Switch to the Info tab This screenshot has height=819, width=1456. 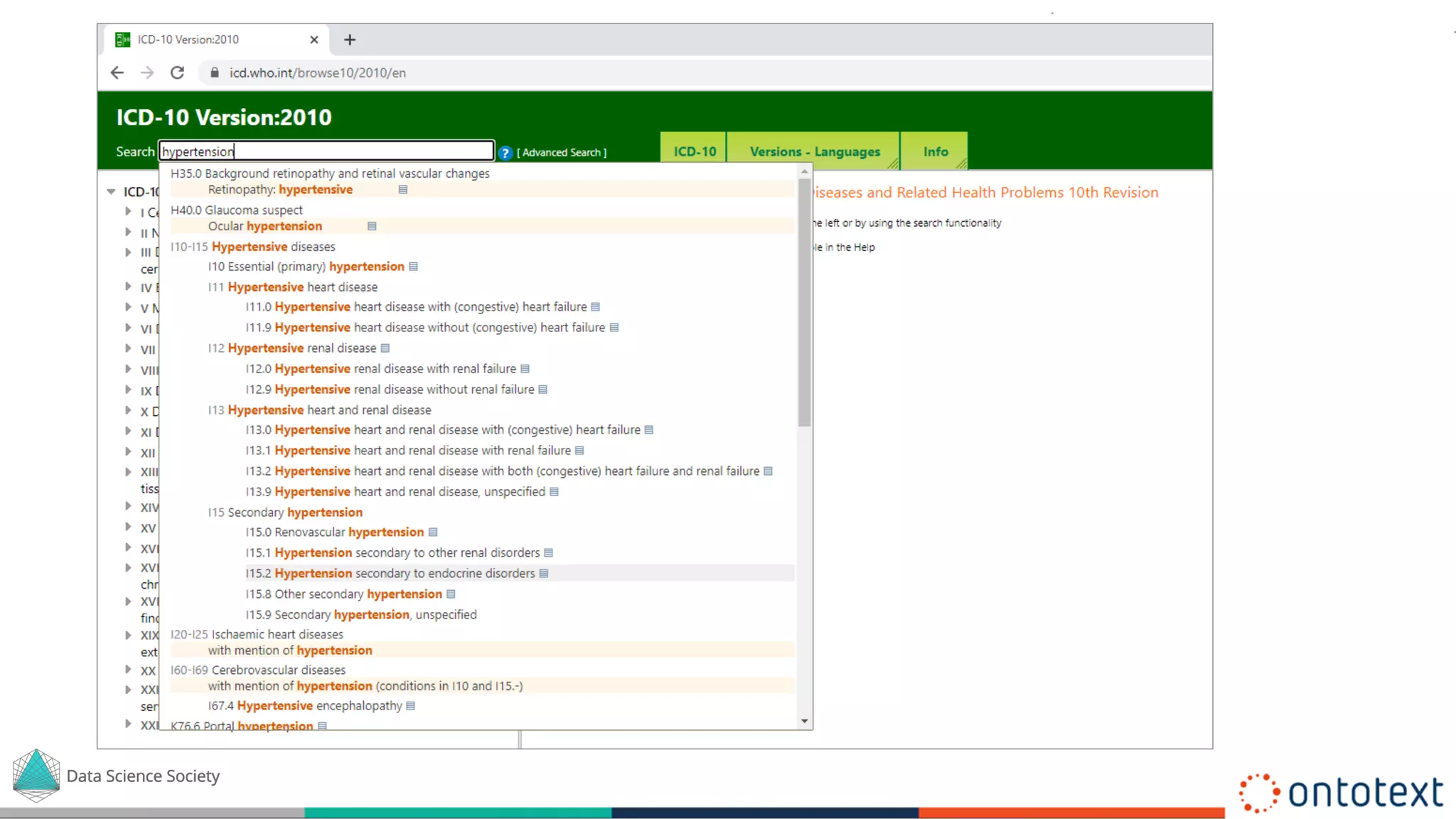935,151
